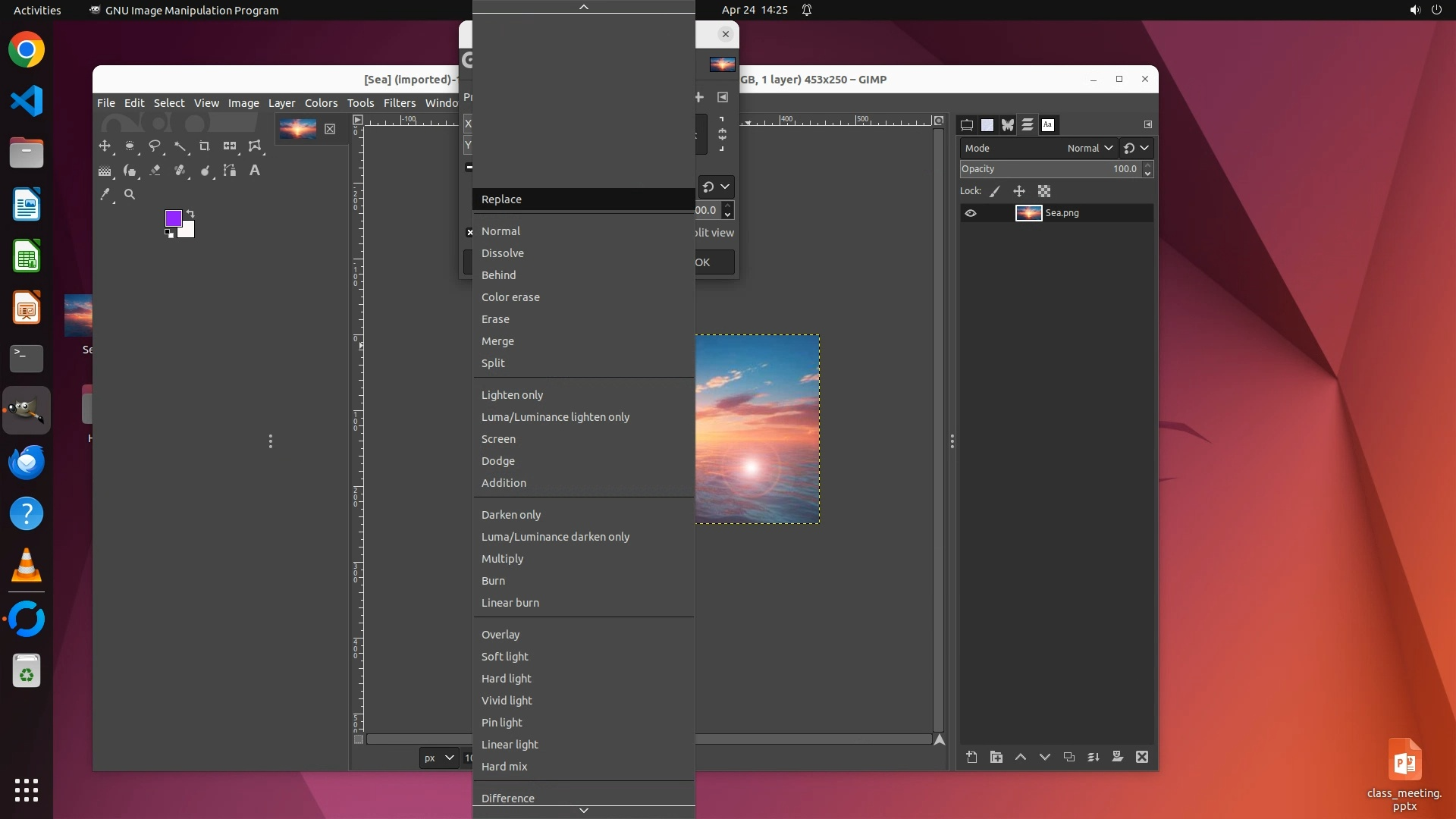The height and width of the screenshot is (819, 1456).
Task: Toggle lock alpha channel checkerboard icon
Action: point(1044,191)
